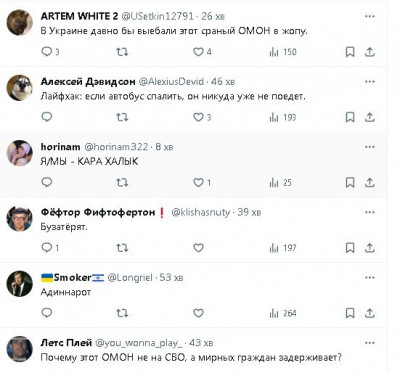
Task: Like Smoker's Адиннарот tweet
Action: [198, 313]
